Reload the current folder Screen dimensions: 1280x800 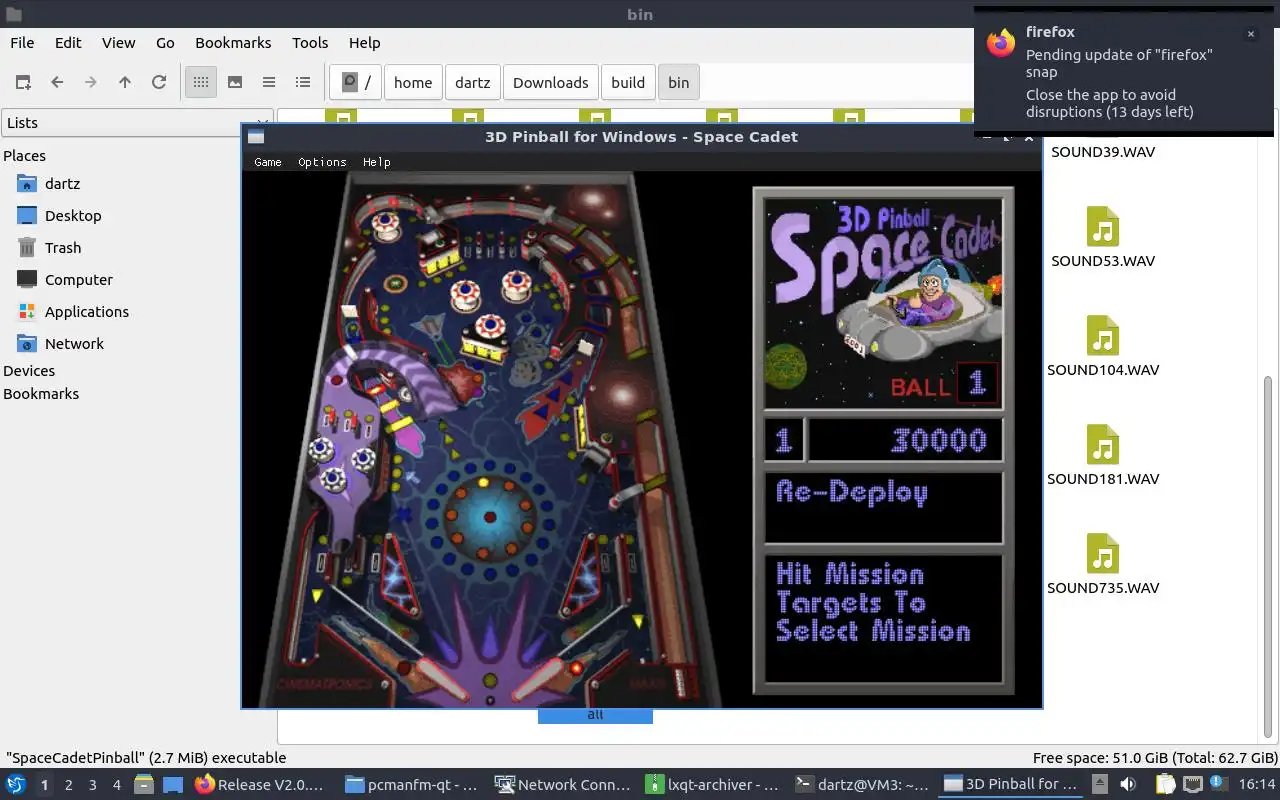click(159, 82)
